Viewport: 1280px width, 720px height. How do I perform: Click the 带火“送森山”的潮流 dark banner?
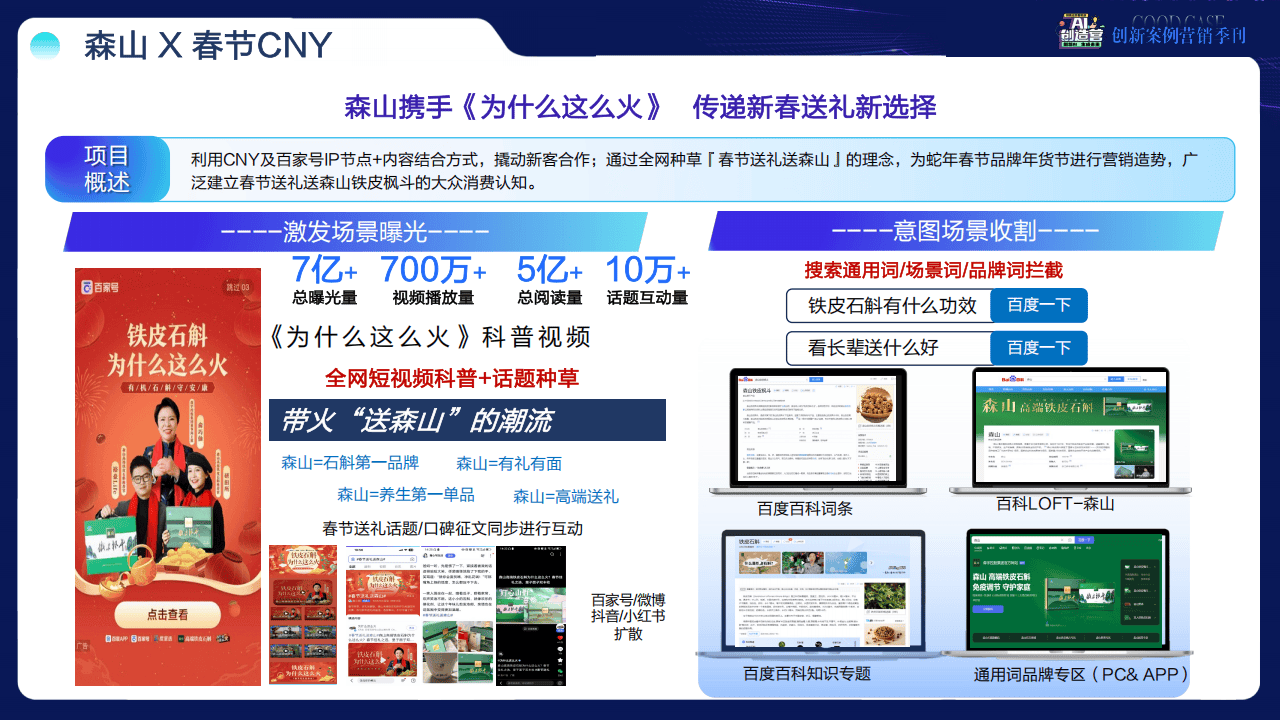pyautogui.click(x=467, y=420)
